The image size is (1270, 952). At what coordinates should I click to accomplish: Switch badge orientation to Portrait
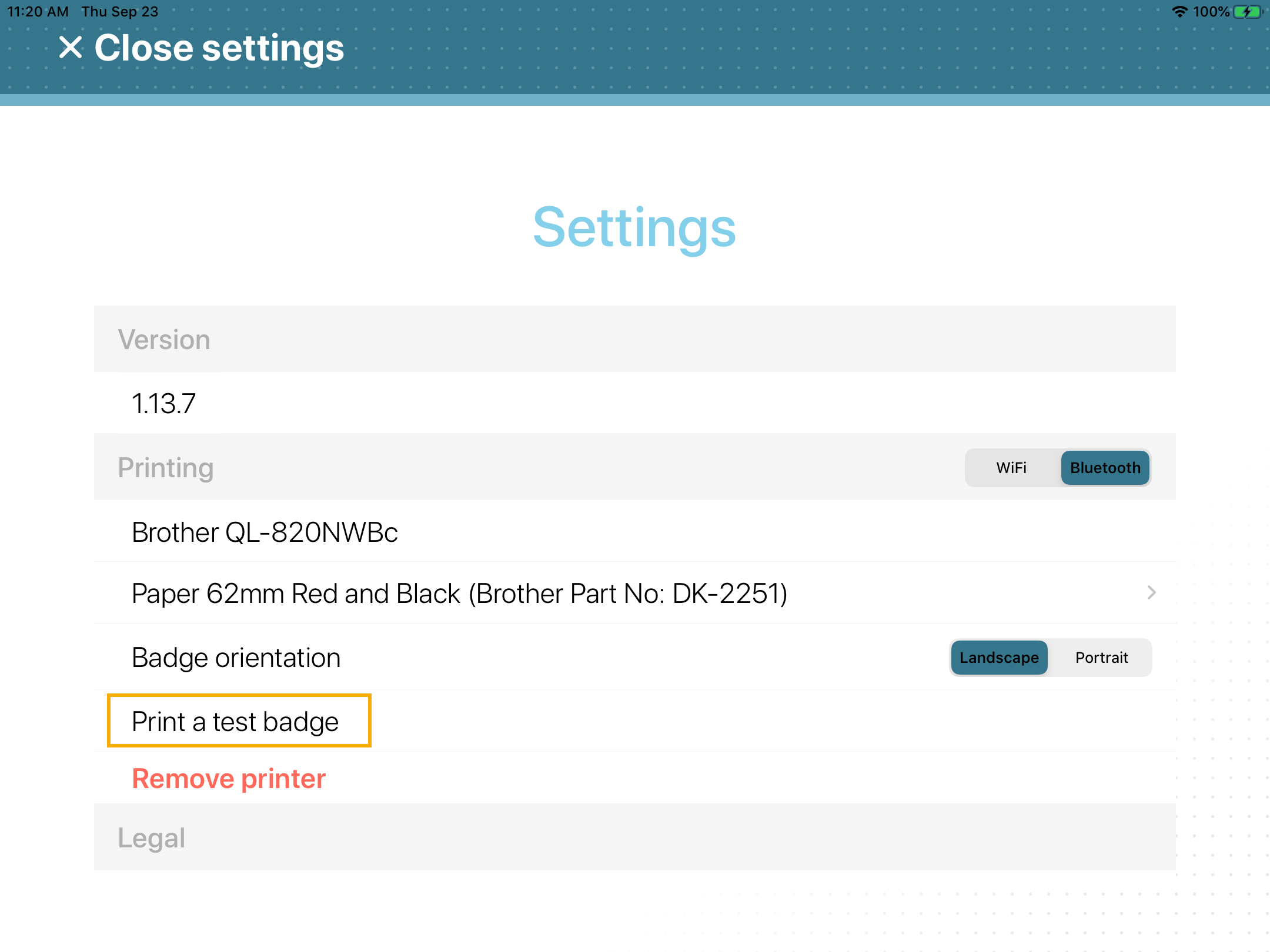1100,657
